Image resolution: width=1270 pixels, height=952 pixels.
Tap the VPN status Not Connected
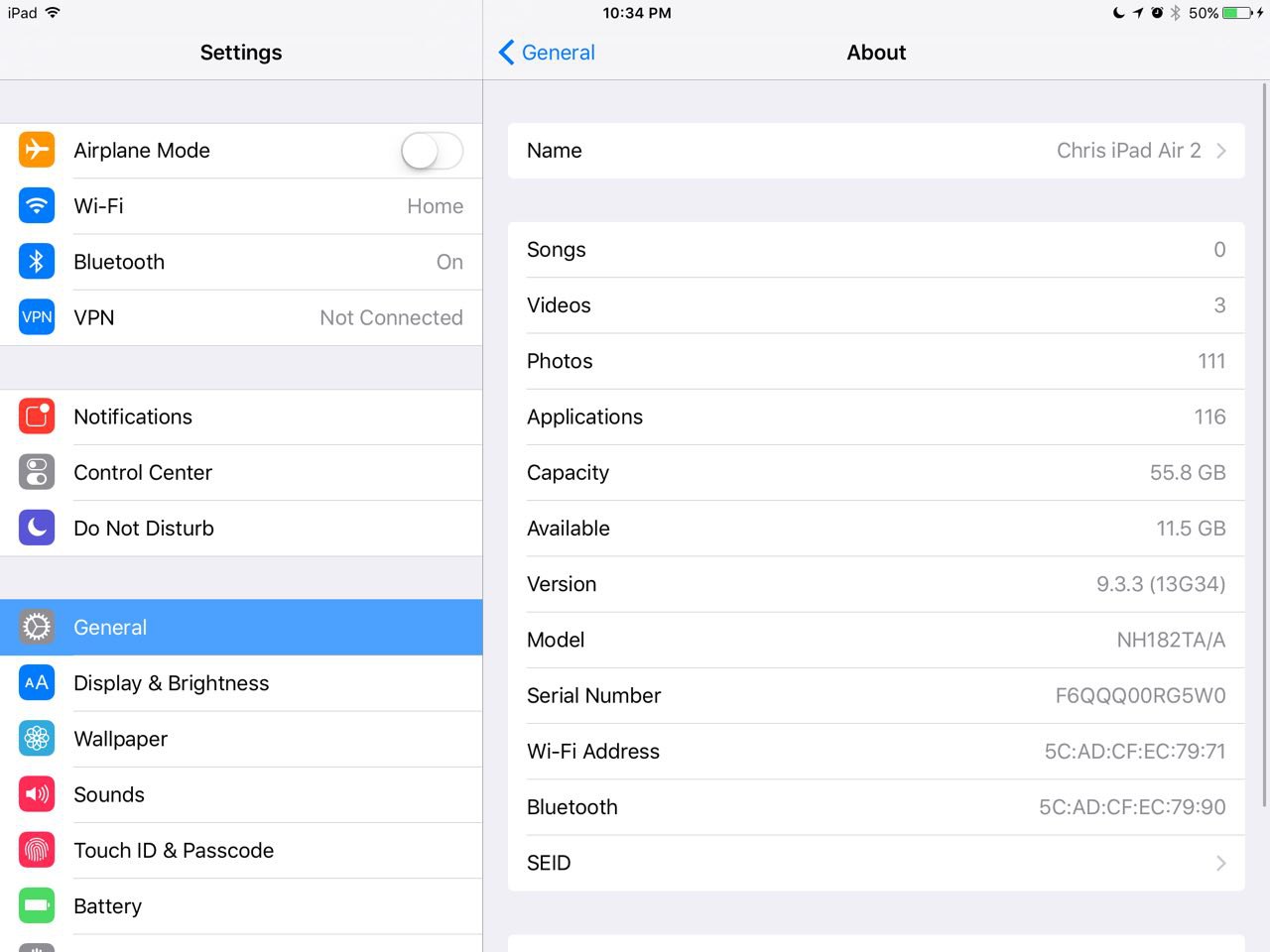tap(391, 317)
